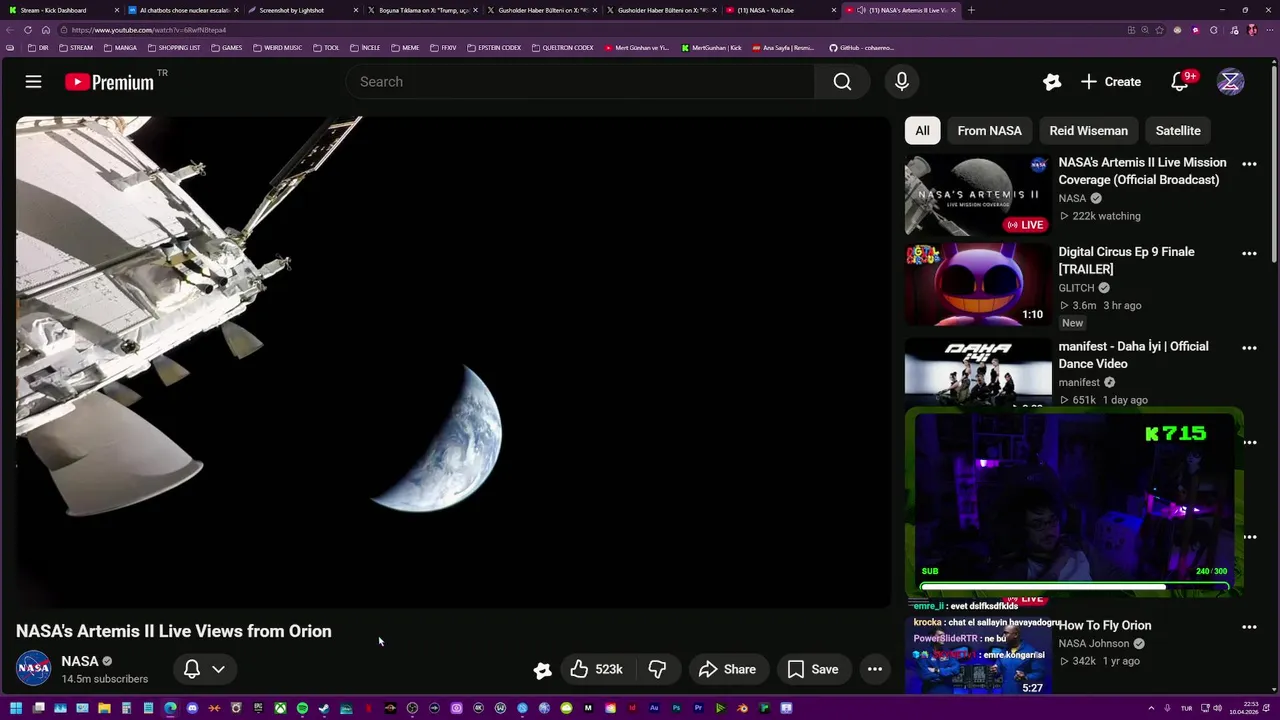Open NASA's Artemis II Live Mission Coverage thumbnail
Screen dimensions: 1280x720
(x=978, y=195)
